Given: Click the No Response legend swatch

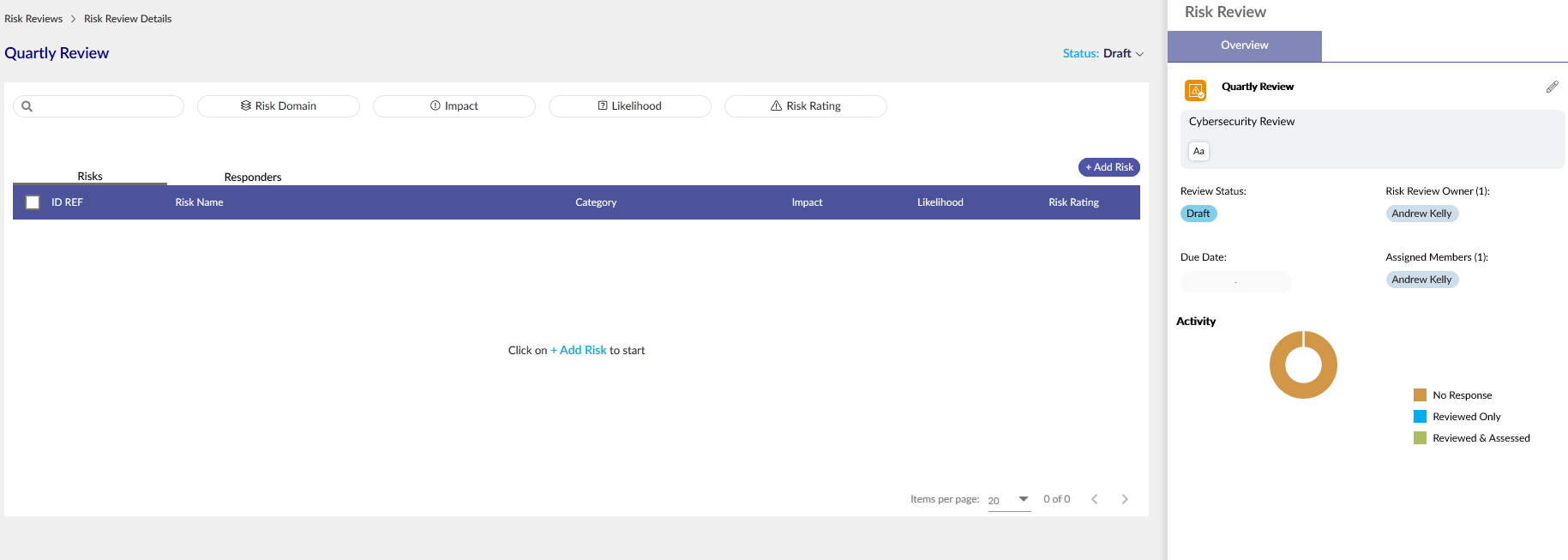Looking at the screenshot, I should 1420,395.
